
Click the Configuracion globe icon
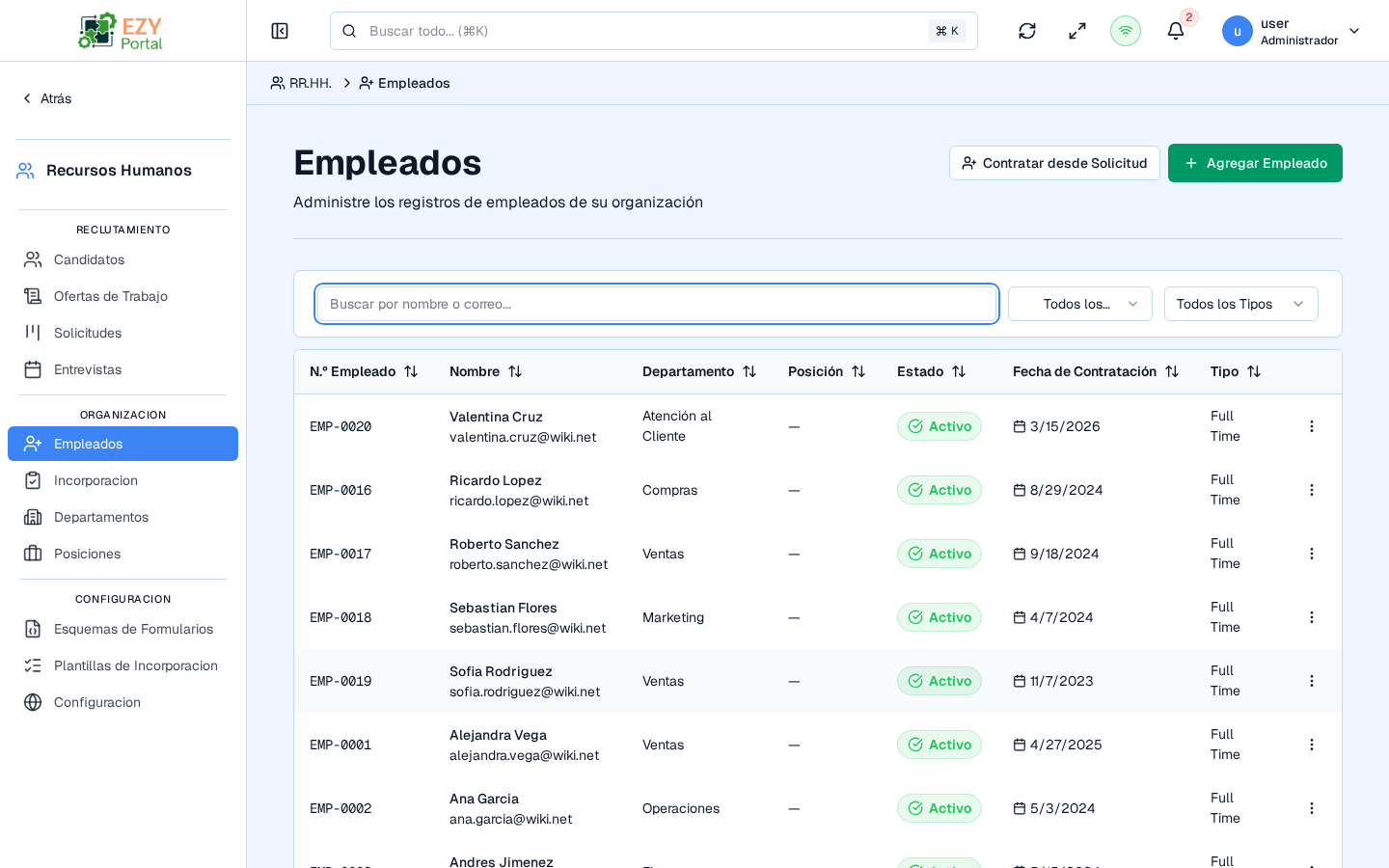[33, 702]
